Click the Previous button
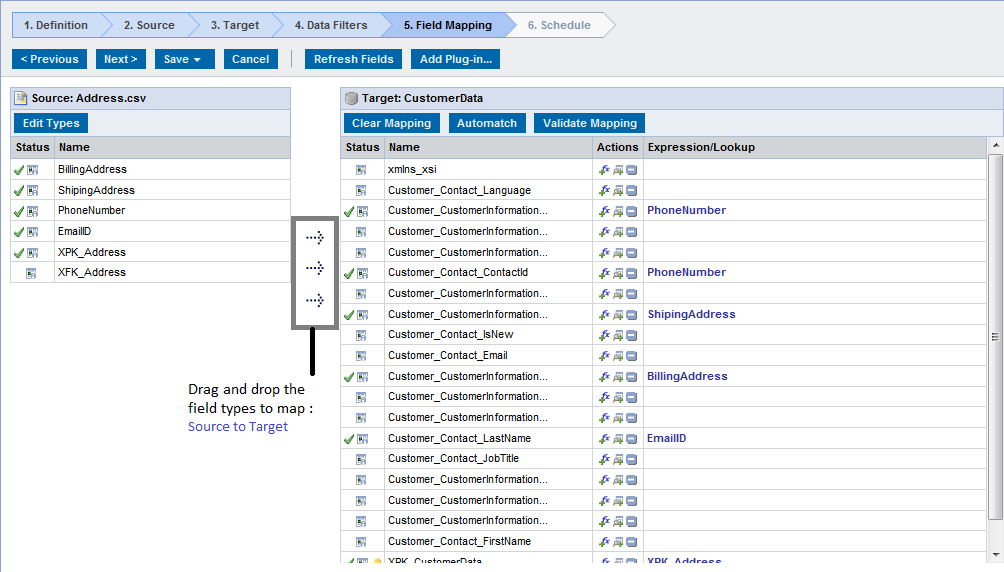The width and height of the screenshot is (1004, 572). pyautogui.click(x=49, y=59)
